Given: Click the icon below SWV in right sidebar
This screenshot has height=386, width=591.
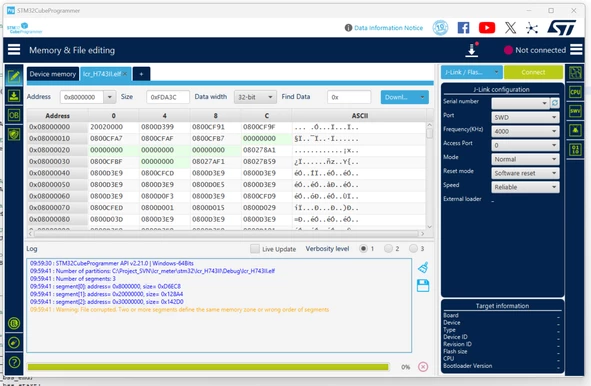Looking at the screenshot, I should [x=575, y=130].
